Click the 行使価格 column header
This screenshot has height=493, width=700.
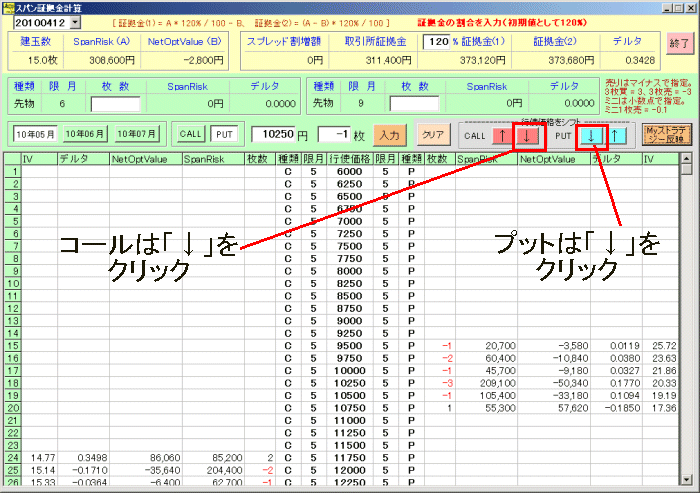(x=350, y=159)
